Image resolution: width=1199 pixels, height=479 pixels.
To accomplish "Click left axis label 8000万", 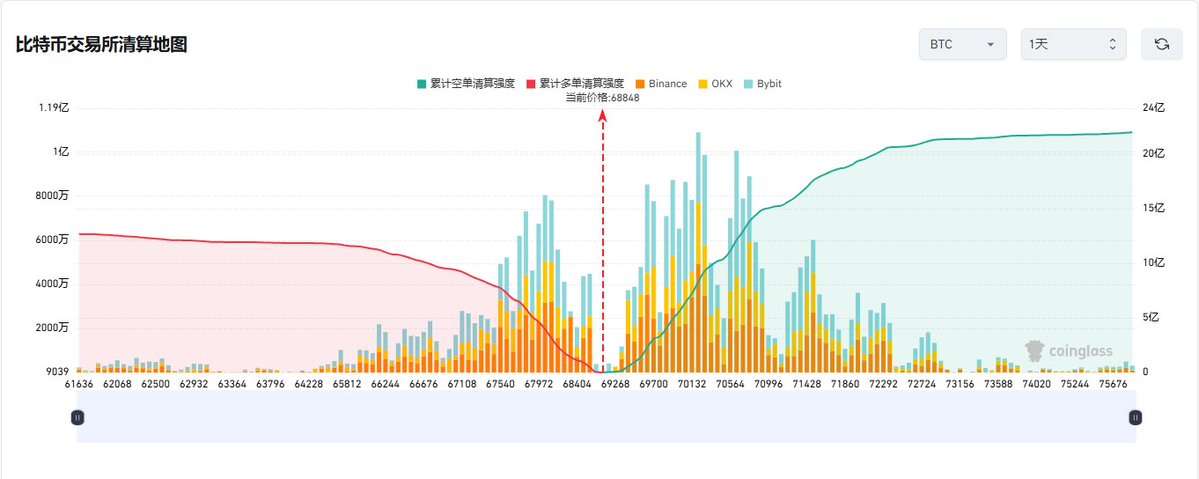I will [x=53, y=196].
